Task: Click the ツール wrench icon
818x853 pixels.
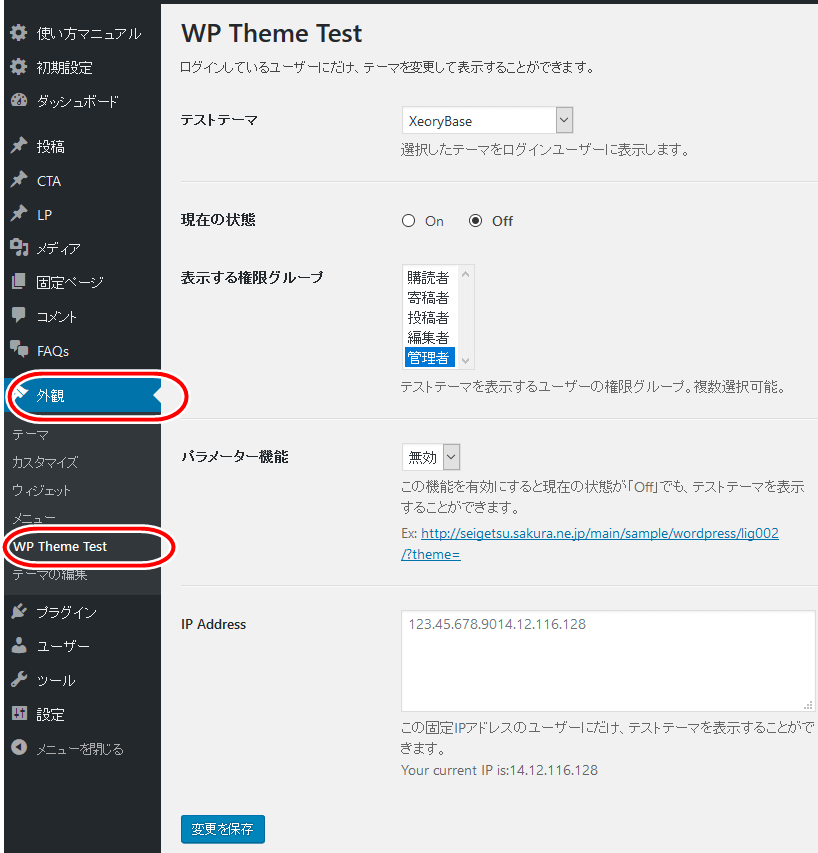Action: [x=18, y=679]
